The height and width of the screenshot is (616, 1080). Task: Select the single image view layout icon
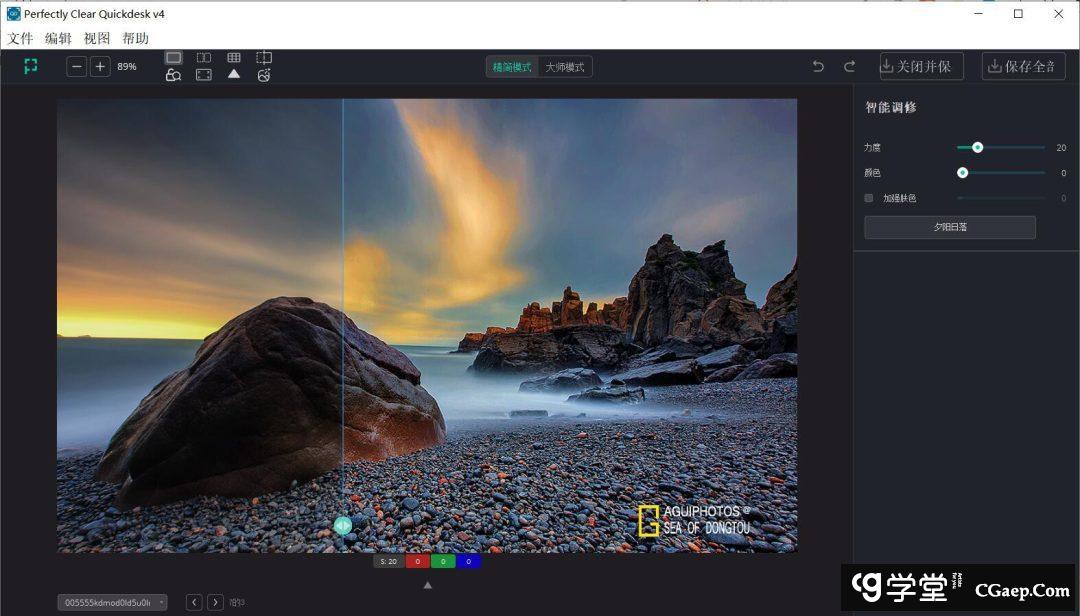pos(173,58)
